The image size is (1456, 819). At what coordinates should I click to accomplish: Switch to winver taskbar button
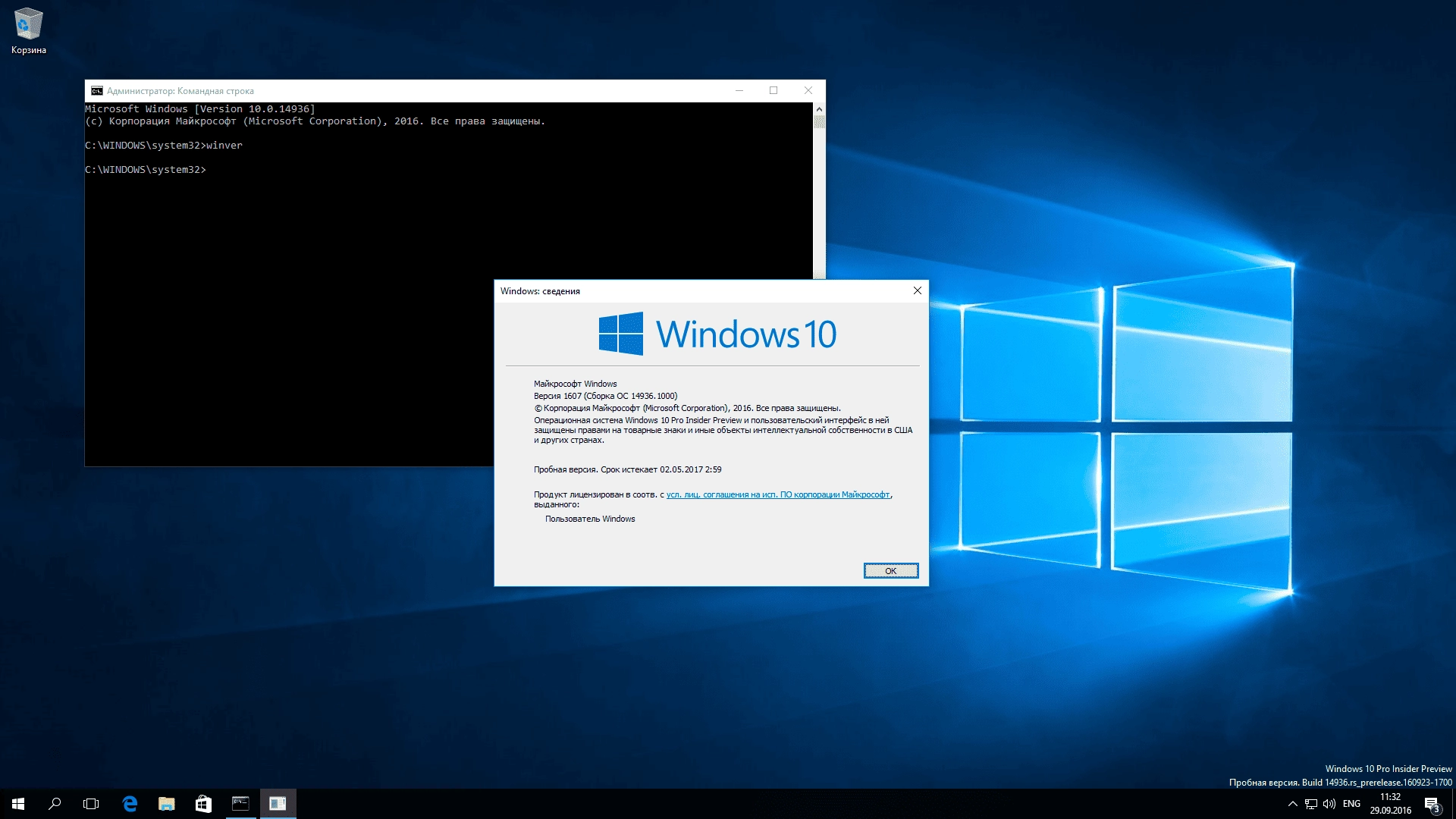[278, 804]
